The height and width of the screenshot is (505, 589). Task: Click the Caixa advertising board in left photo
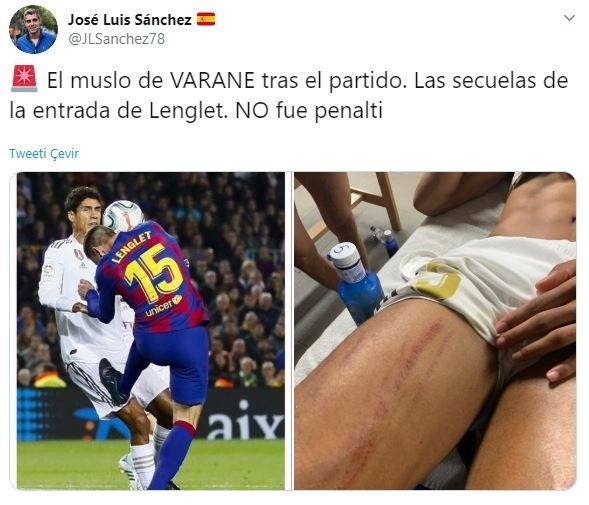(x=245, y=421)
